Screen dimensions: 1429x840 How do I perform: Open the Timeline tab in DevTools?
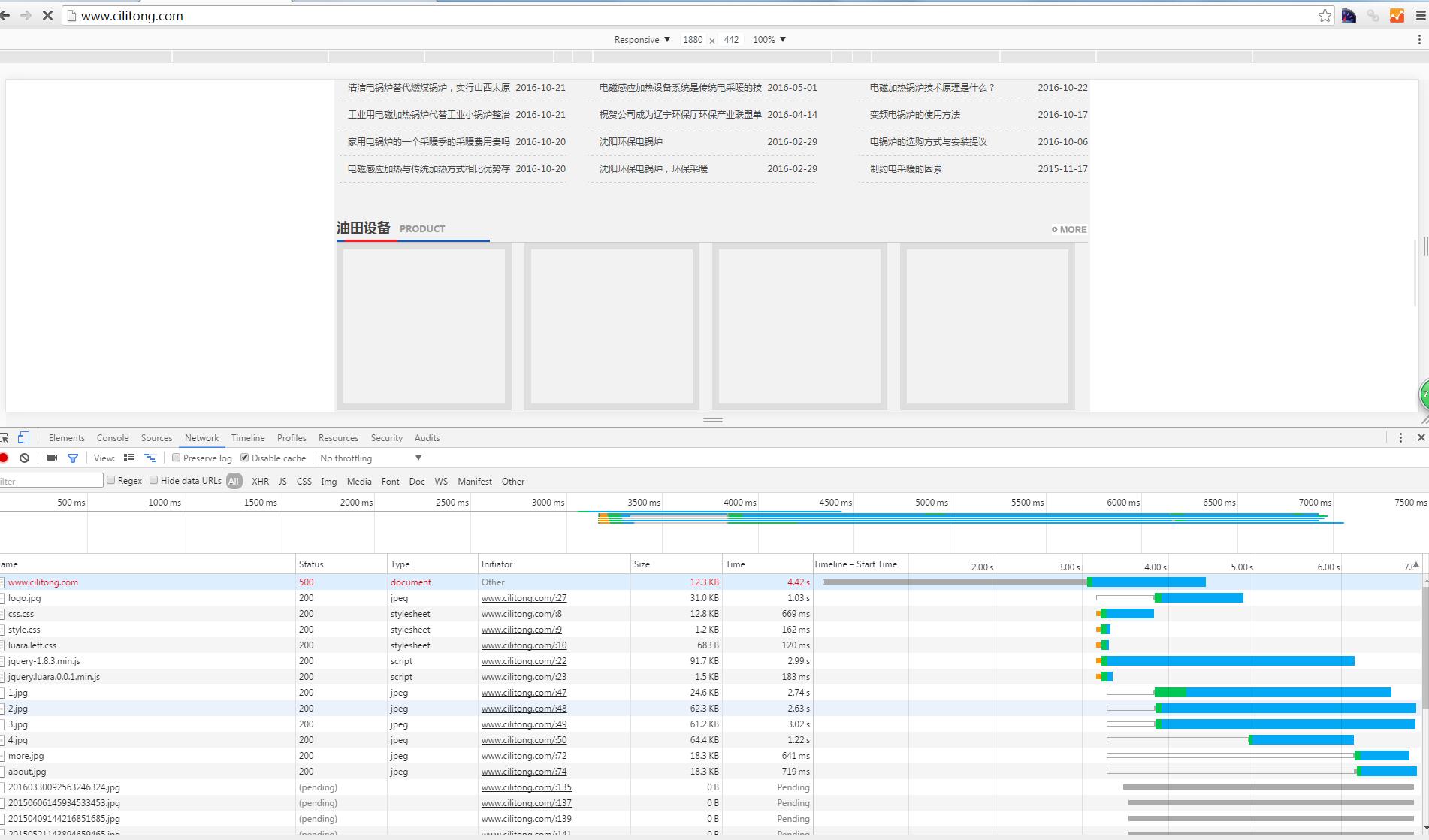[248, 438]
